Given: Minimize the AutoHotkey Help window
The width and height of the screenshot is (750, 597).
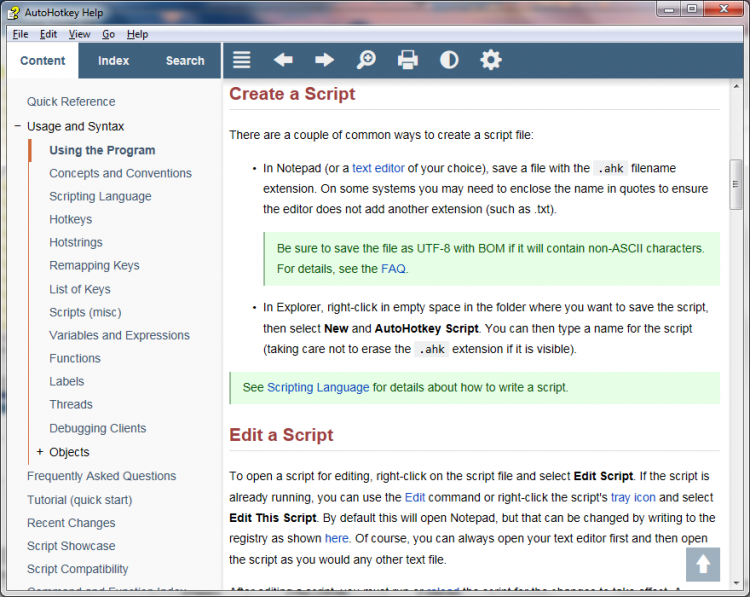Looking at the screenshot, I should point(668,10).
